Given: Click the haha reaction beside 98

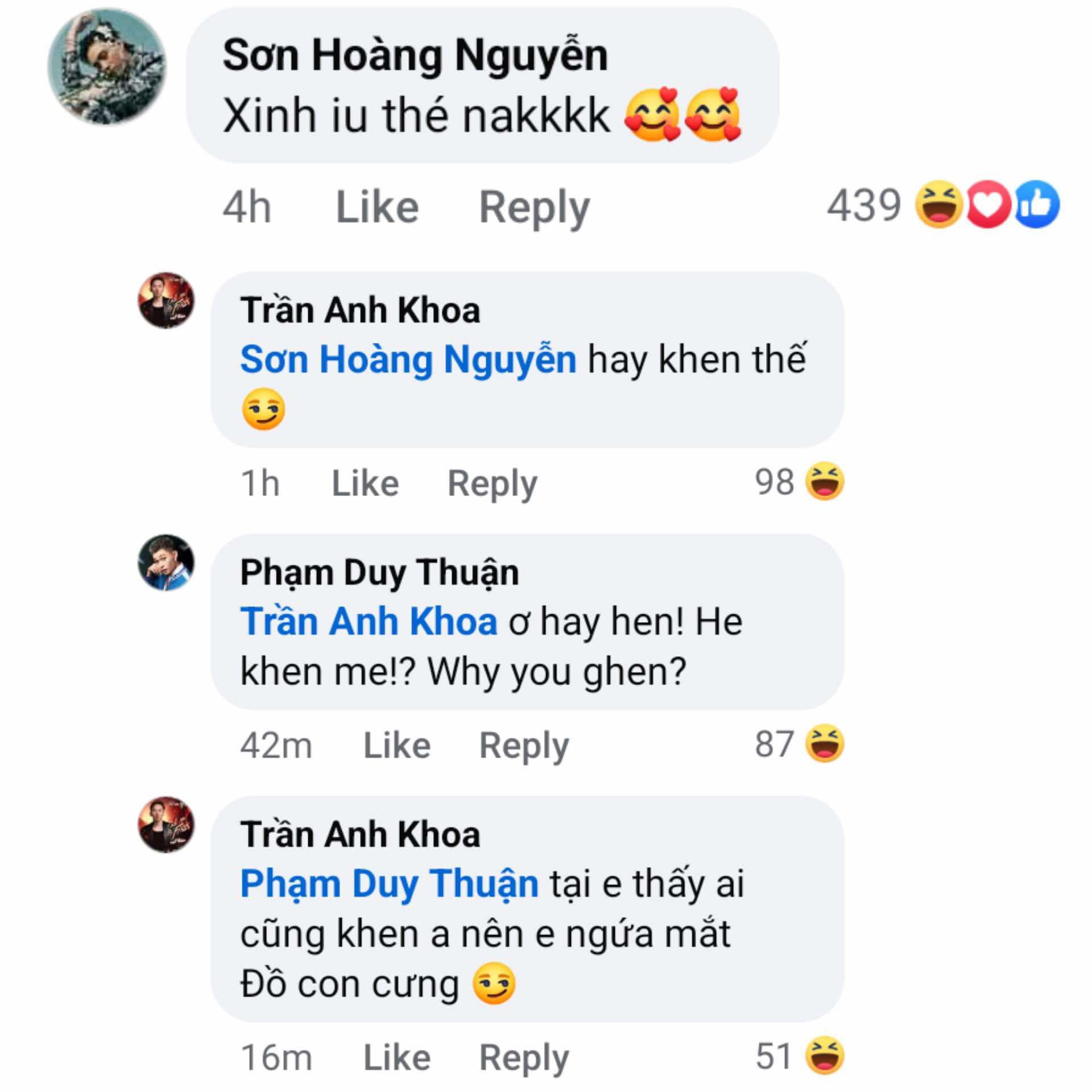Looking at the screenshot, I should tap(825, 482).
